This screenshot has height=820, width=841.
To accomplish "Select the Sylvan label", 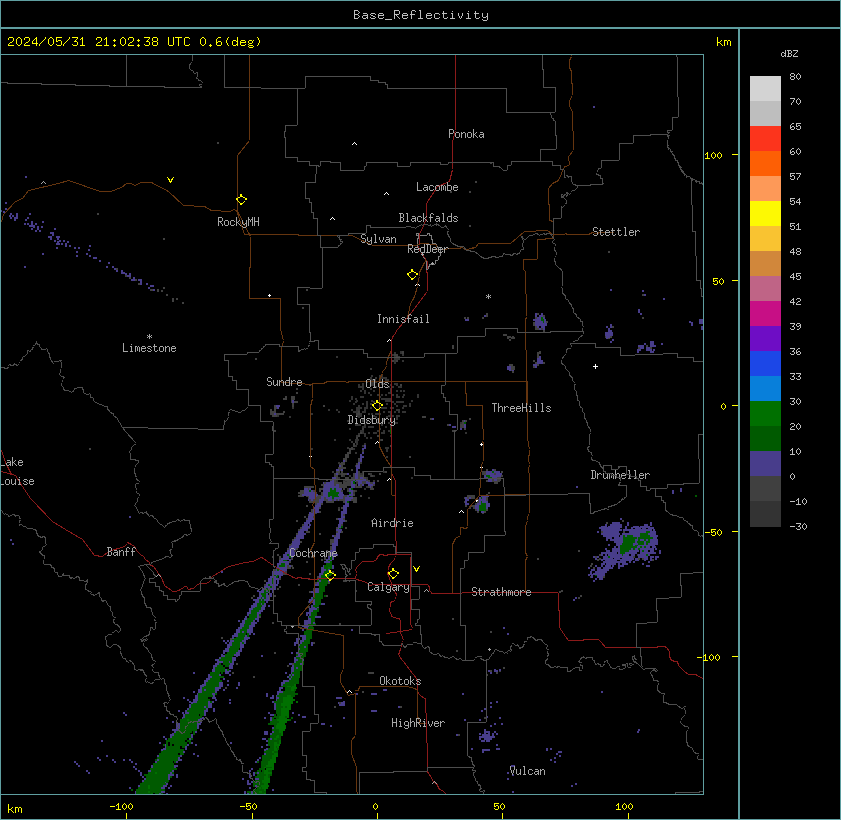I will (378, 239).
